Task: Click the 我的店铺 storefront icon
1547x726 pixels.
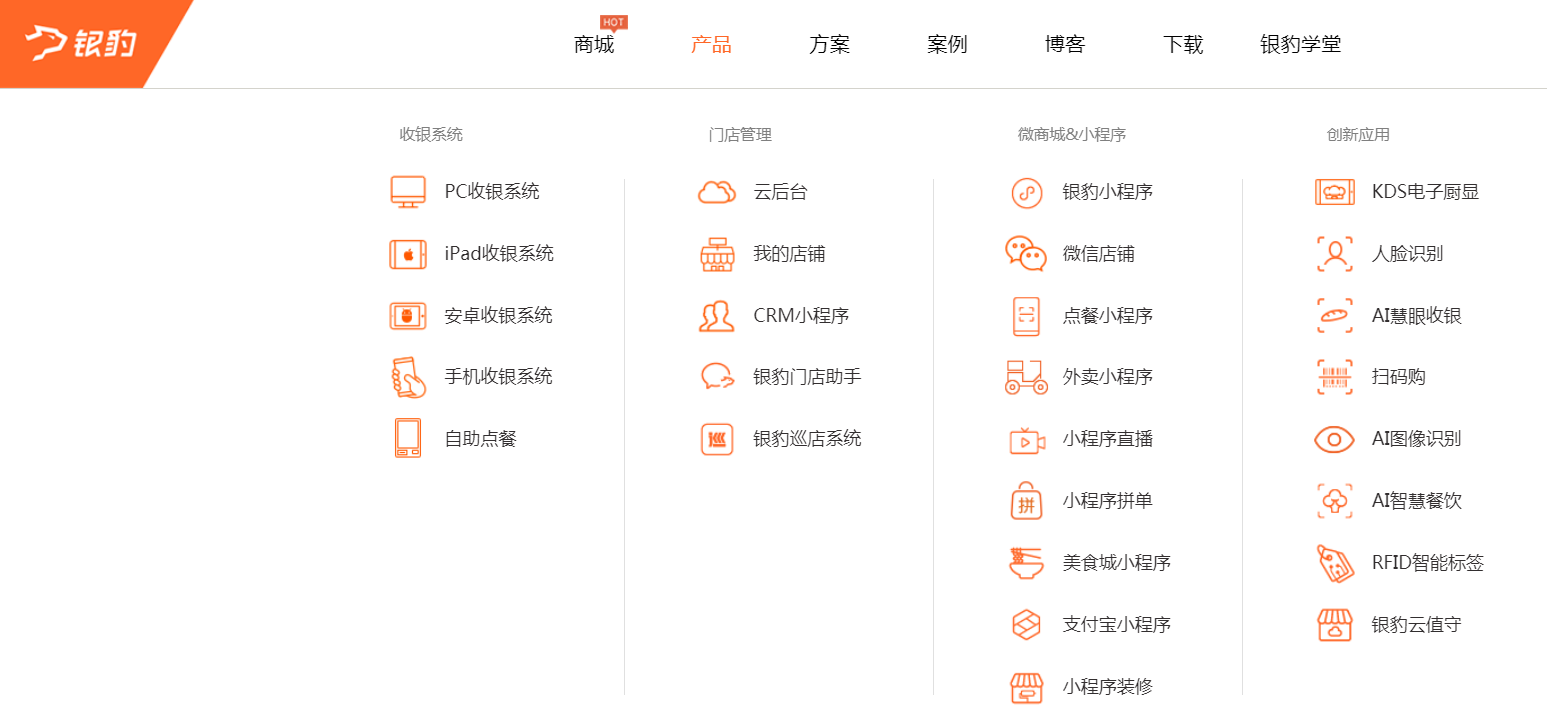Action: click(x=717, y=254)
